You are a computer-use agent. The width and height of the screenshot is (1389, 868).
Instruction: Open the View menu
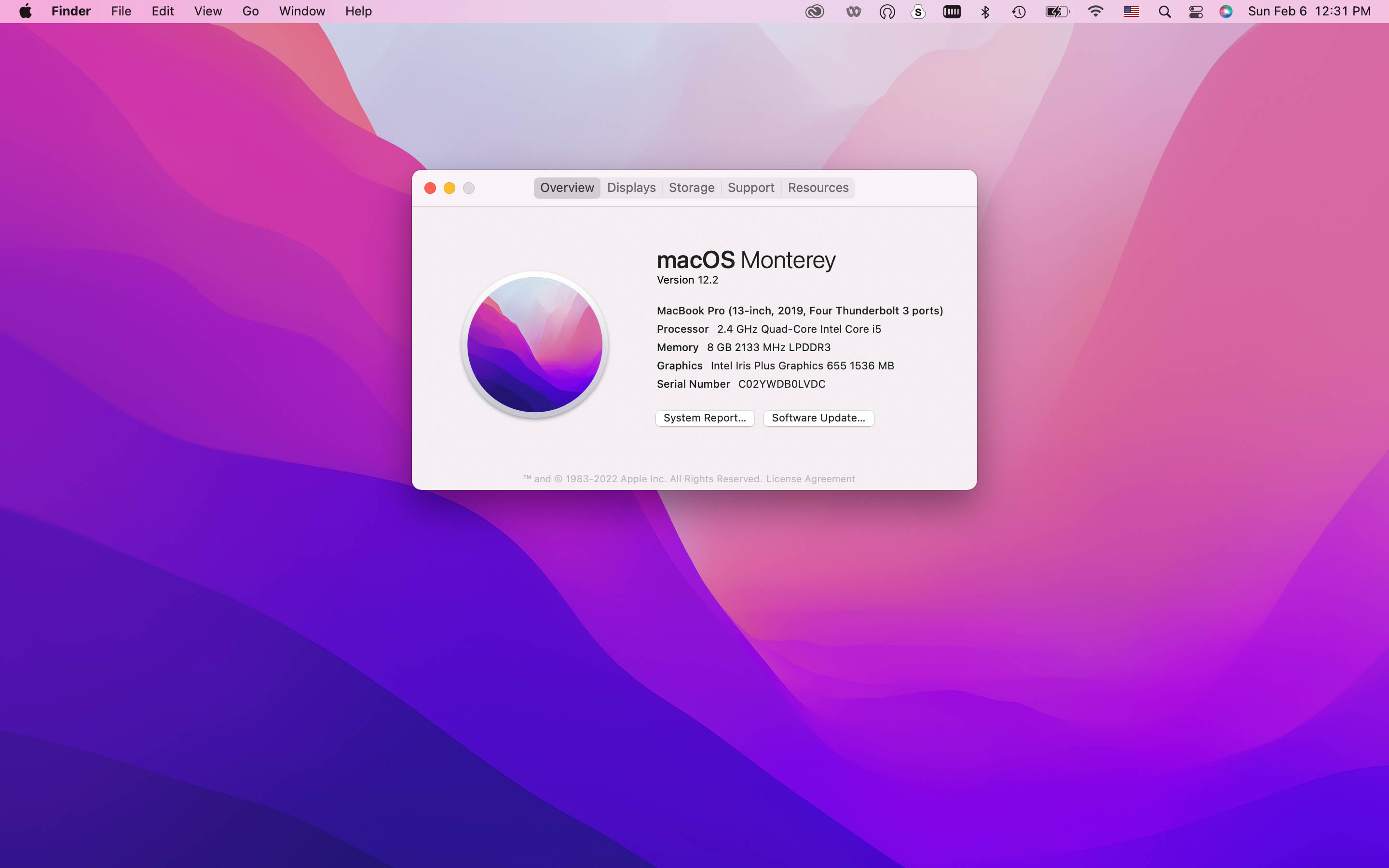click(x=208, y=11)
